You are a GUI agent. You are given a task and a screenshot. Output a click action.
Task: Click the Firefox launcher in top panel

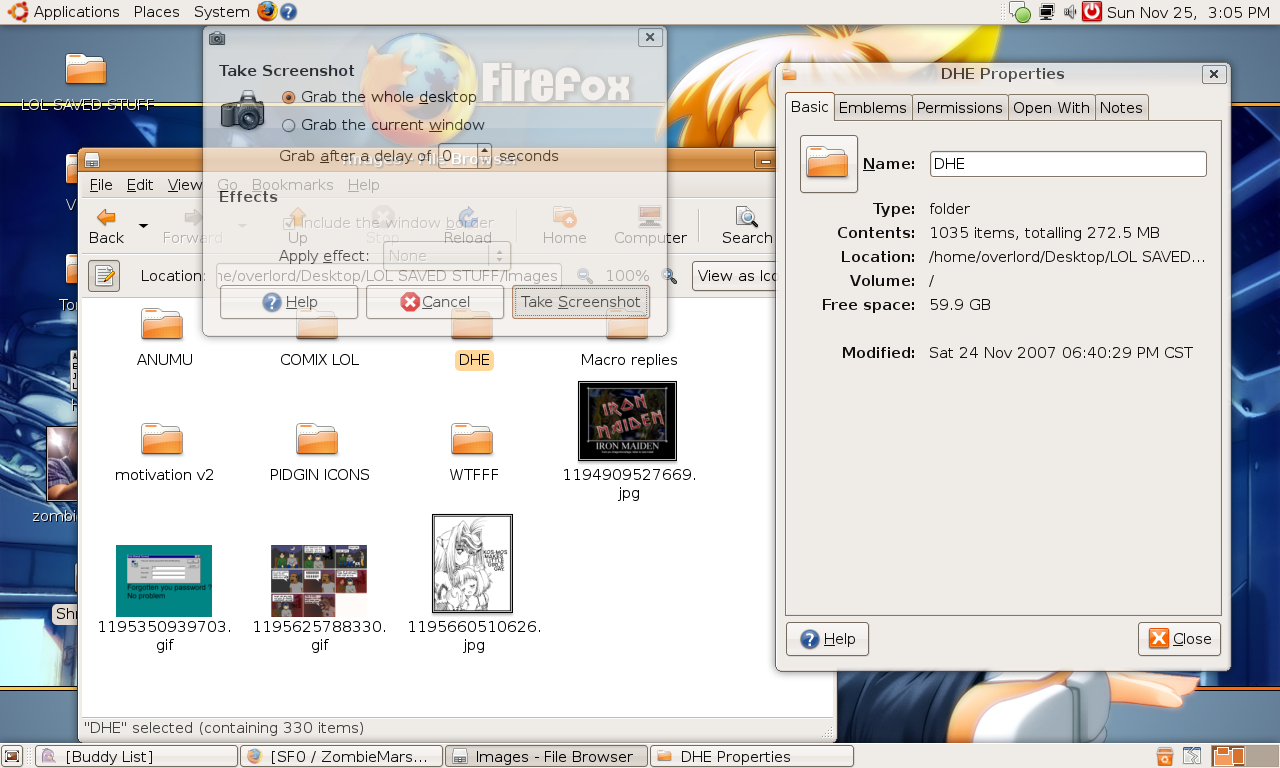click(266, 12)
